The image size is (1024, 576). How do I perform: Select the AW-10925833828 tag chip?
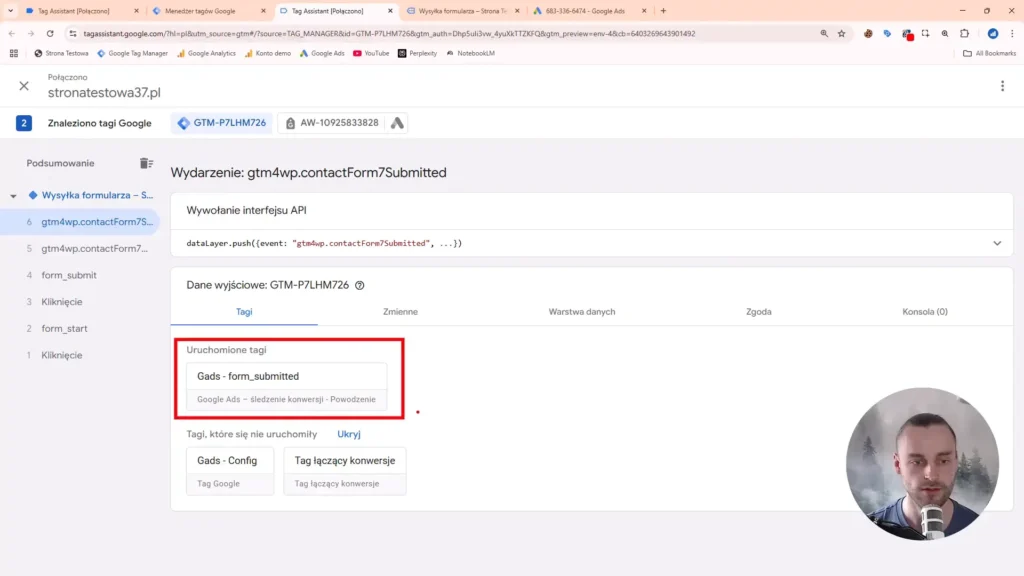pos(332,123)
